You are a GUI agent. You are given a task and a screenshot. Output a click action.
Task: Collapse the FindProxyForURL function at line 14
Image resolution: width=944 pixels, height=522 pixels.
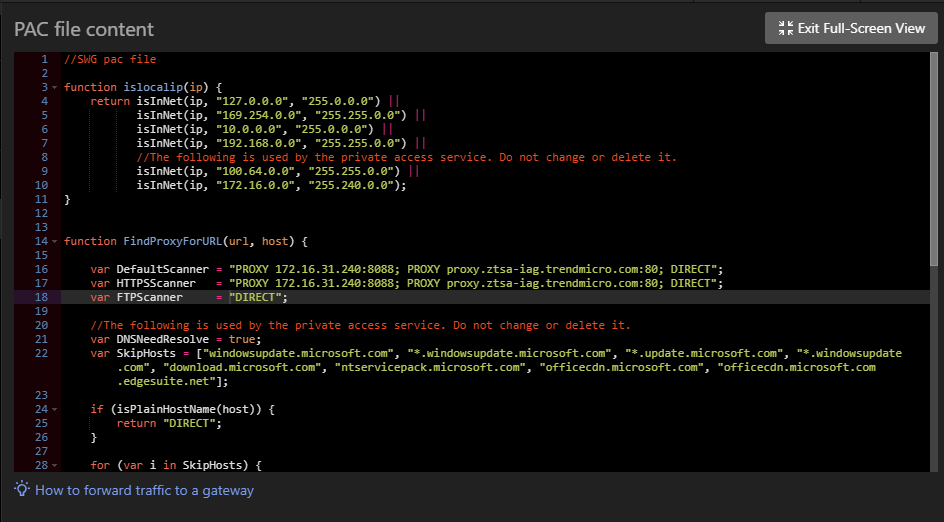click(55, 242)
